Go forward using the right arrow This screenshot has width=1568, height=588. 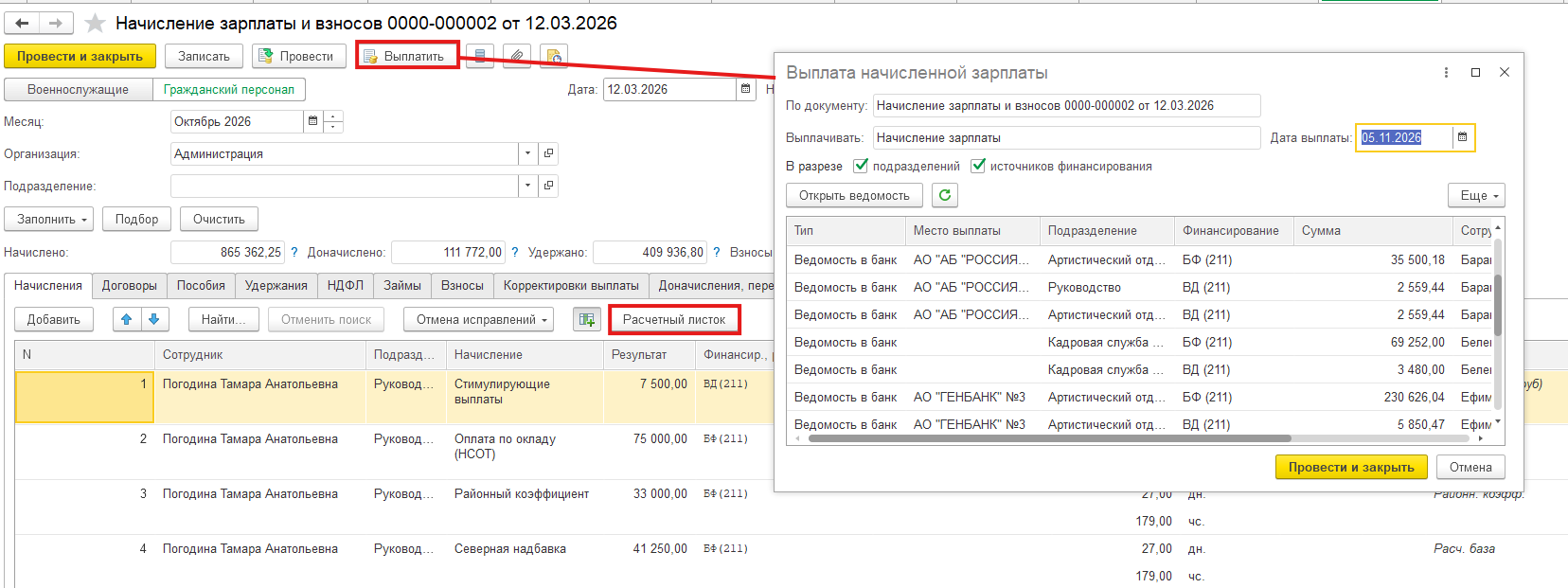[x=55, y=23]
